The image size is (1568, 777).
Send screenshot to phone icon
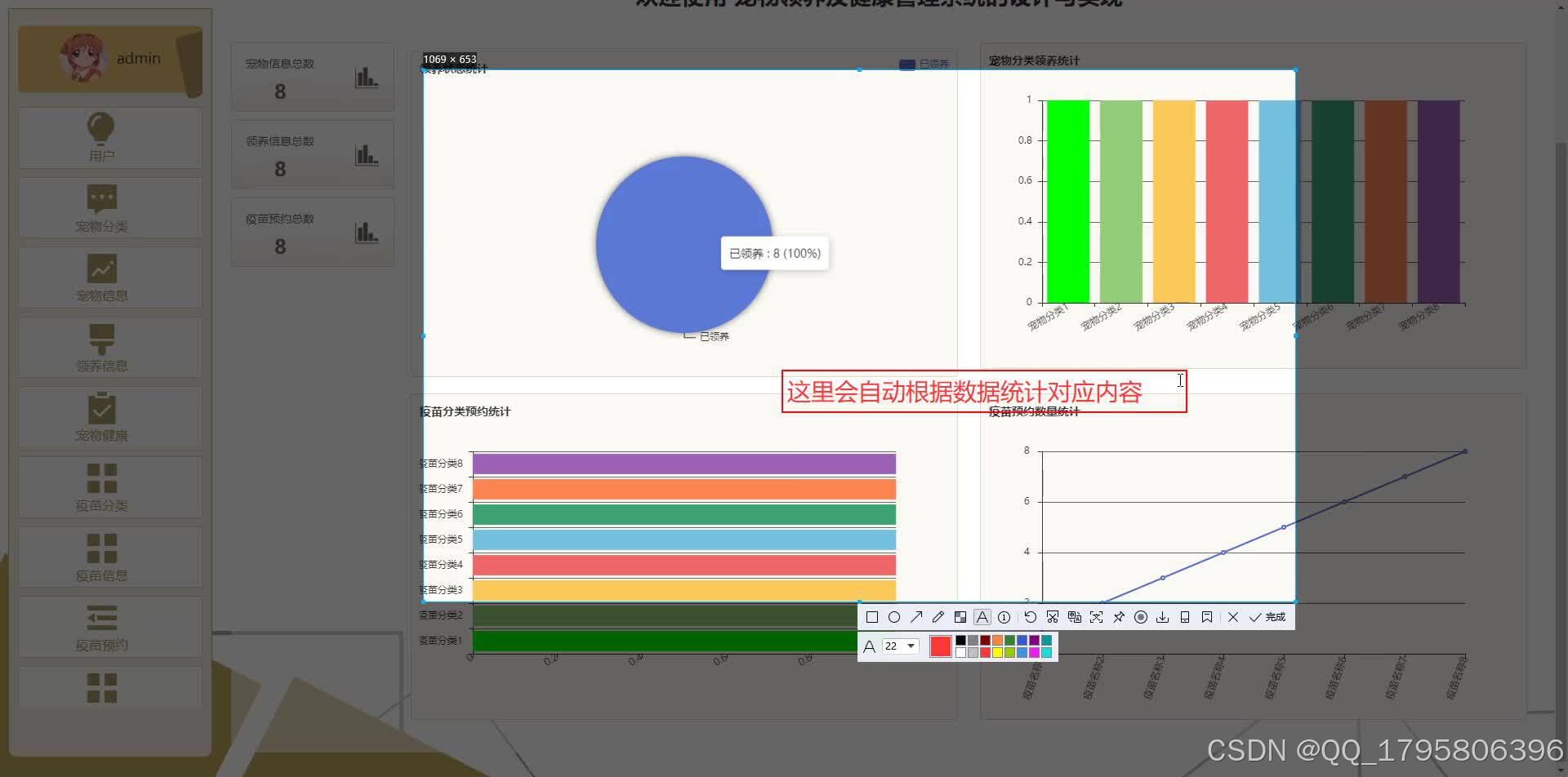(x=1185, y=617)
